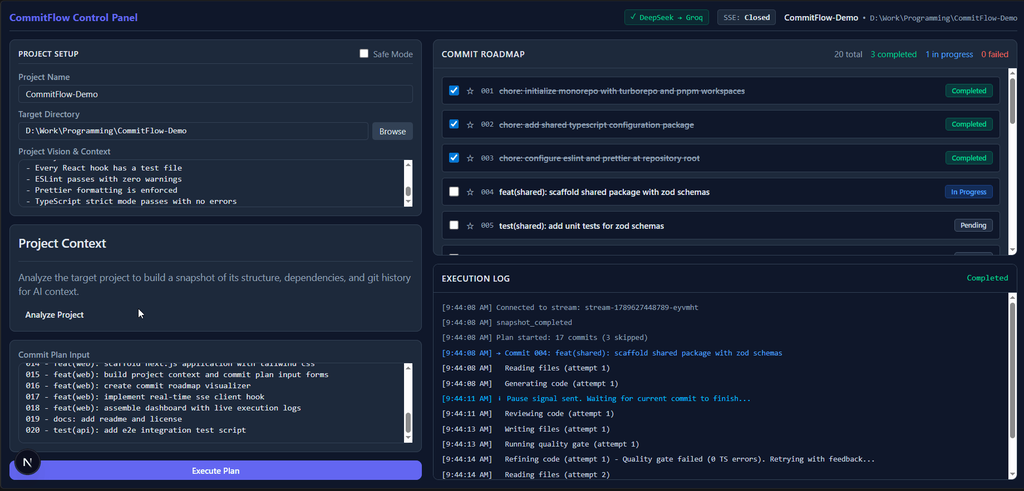Click the 'Plan started: 17 commits' log line
Image resolution: width=1024 pixels, height=491 pixels.
coord(545,338)
